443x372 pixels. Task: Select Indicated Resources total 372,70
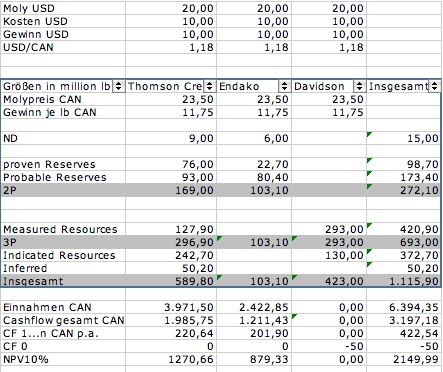[404, 255]
